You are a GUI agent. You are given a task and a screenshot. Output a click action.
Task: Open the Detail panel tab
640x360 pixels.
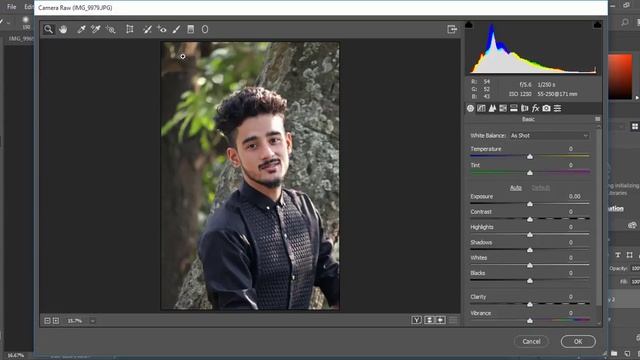tap(492, 108)
